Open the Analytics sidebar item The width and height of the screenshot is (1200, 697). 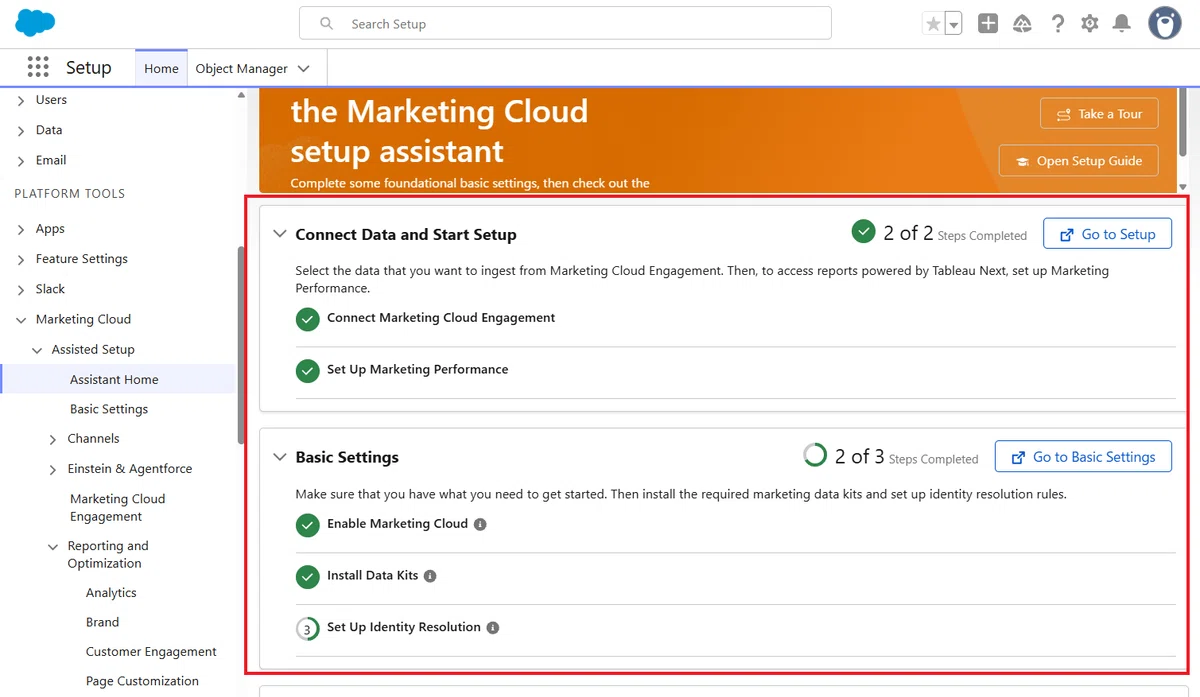111,593
